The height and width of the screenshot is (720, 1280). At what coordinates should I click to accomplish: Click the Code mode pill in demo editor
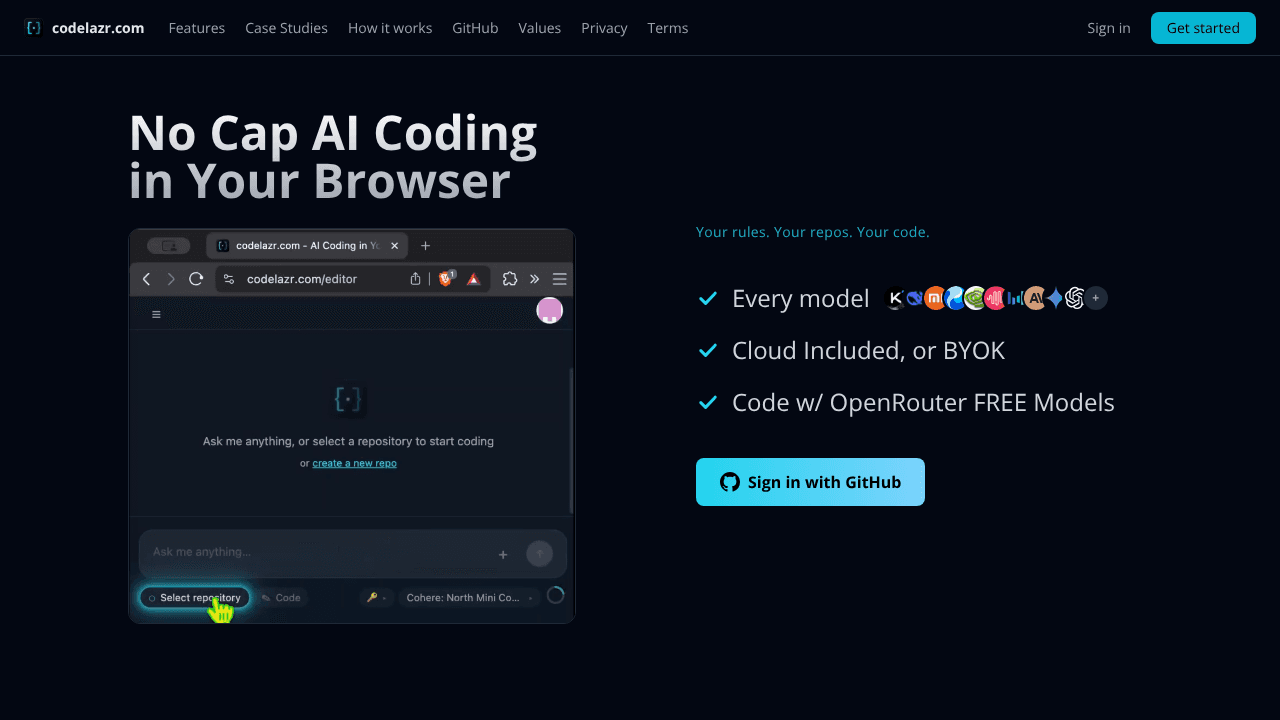point(281,597)
